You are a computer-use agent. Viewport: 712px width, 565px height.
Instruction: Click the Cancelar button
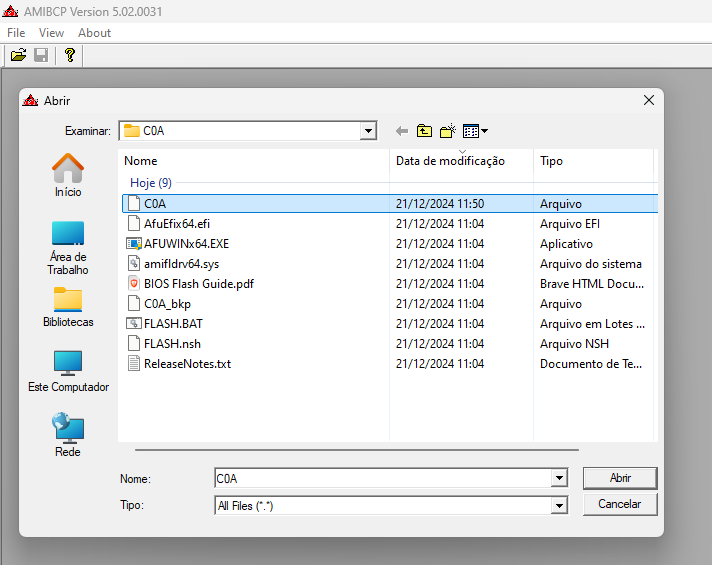pos(620,504)
